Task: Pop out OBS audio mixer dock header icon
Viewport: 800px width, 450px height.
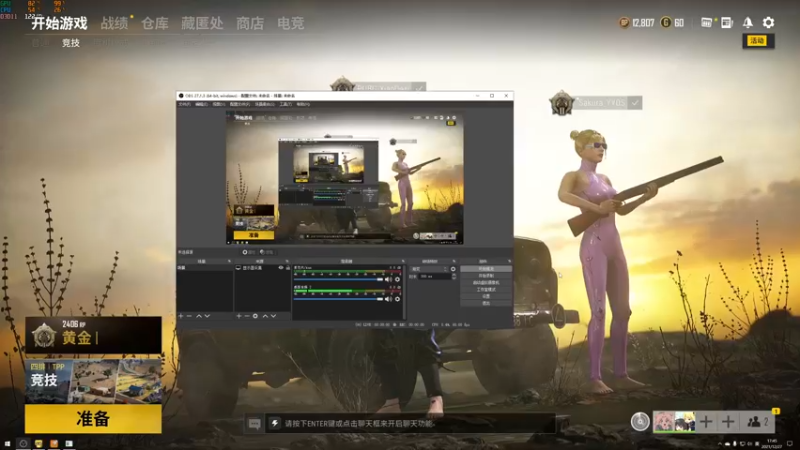Action: (x=403, y=261)
